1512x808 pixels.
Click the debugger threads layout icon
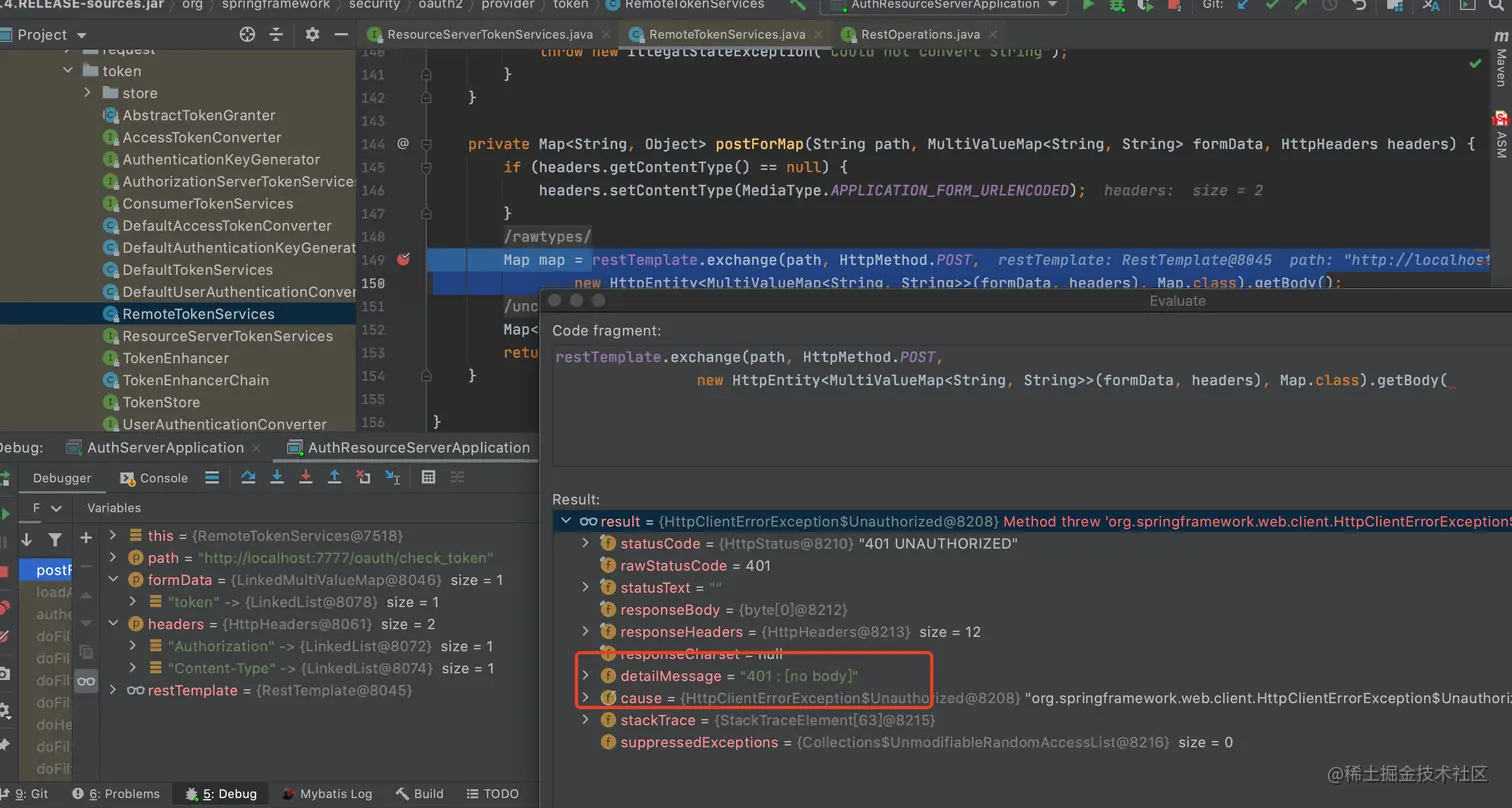coord(212,478)
